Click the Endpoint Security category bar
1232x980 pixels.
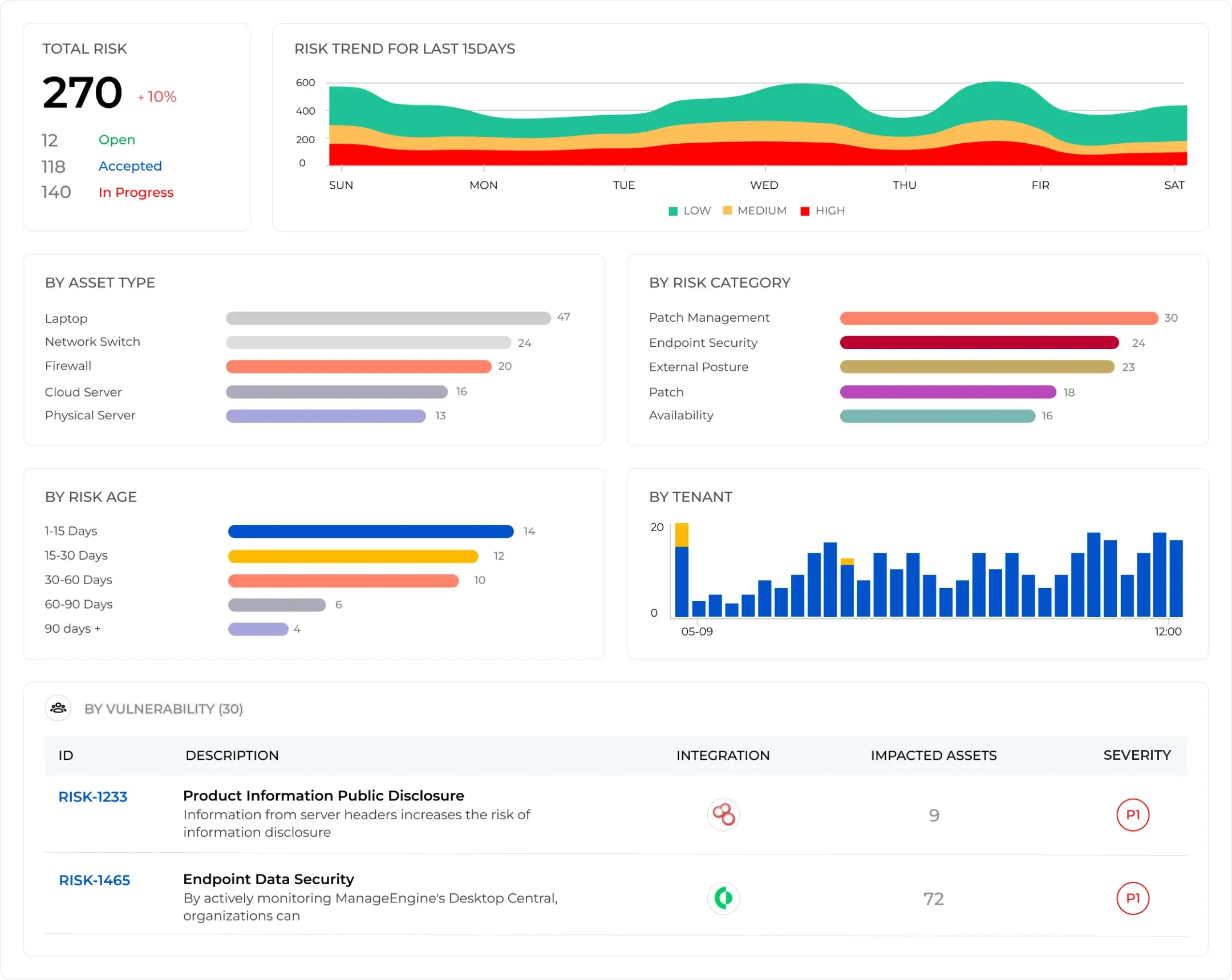pyautogui.click(x=979, y=342)
